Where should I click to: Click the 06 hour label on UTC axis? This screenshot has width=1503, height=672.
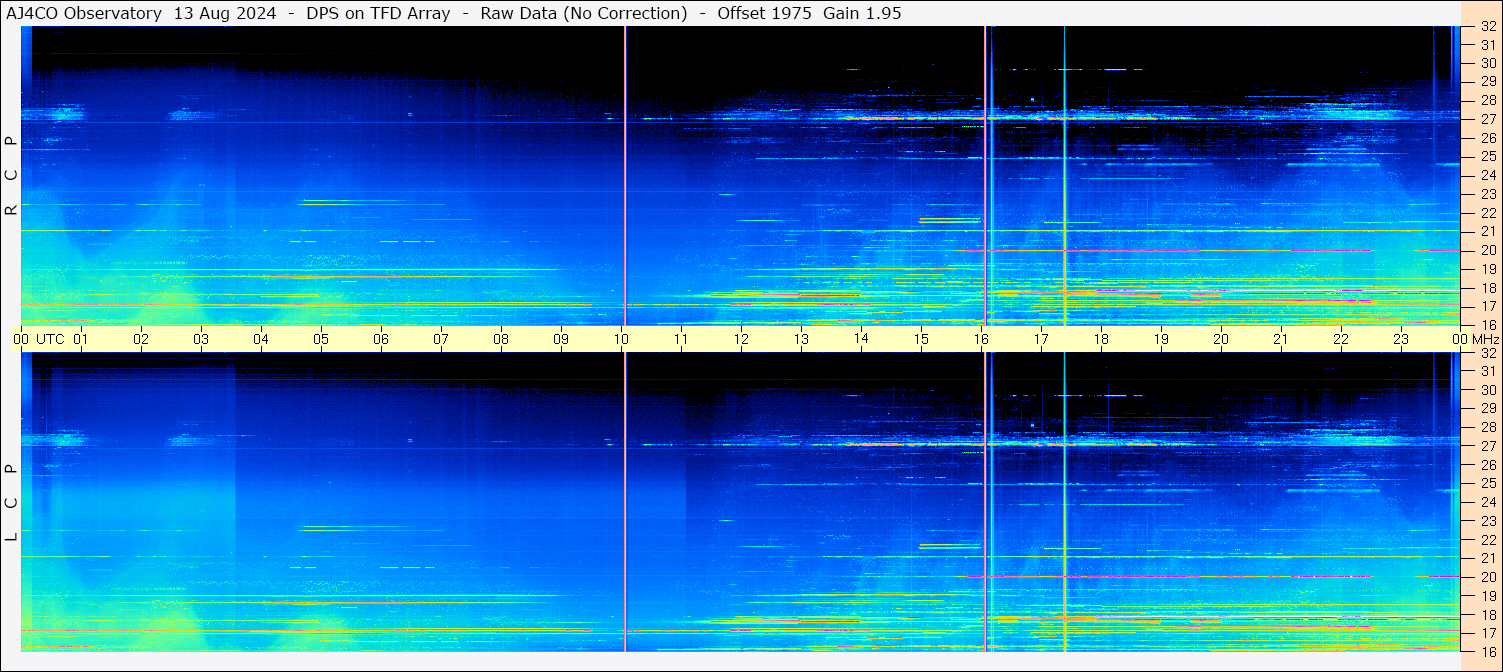(x=381, y=339)
